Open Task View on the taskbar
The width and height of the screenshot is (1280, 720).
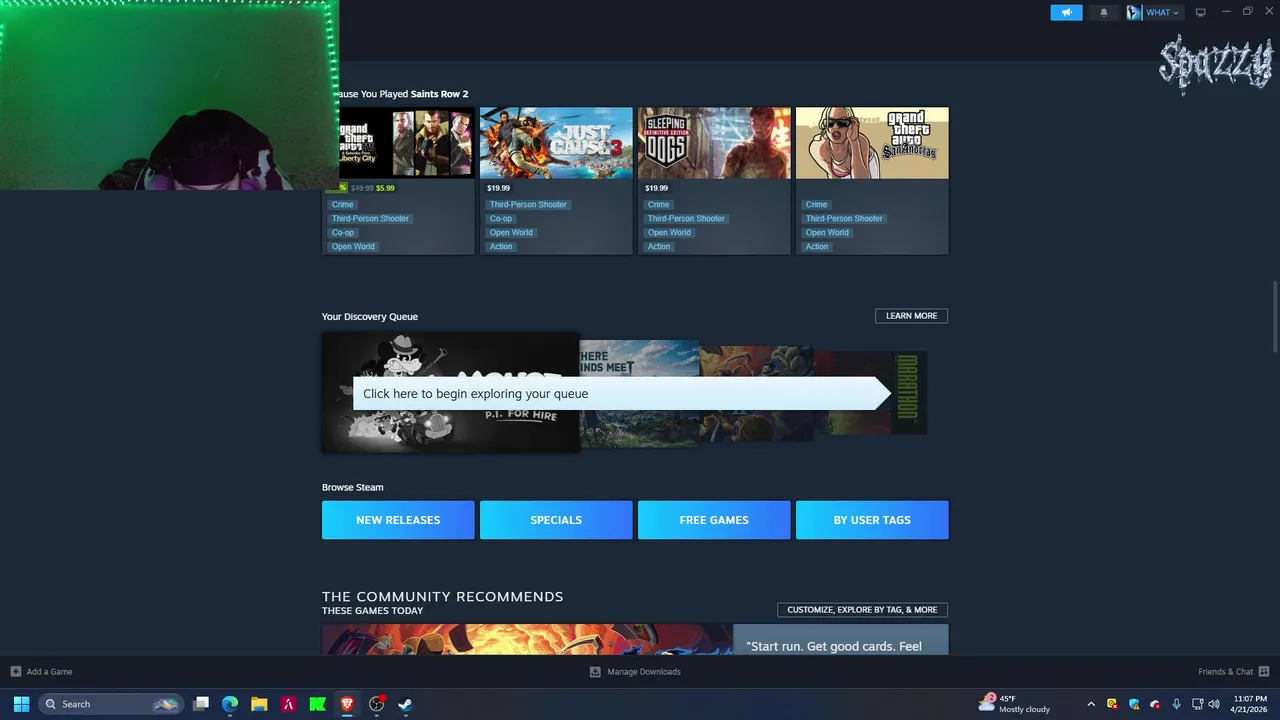pos(201,704)
